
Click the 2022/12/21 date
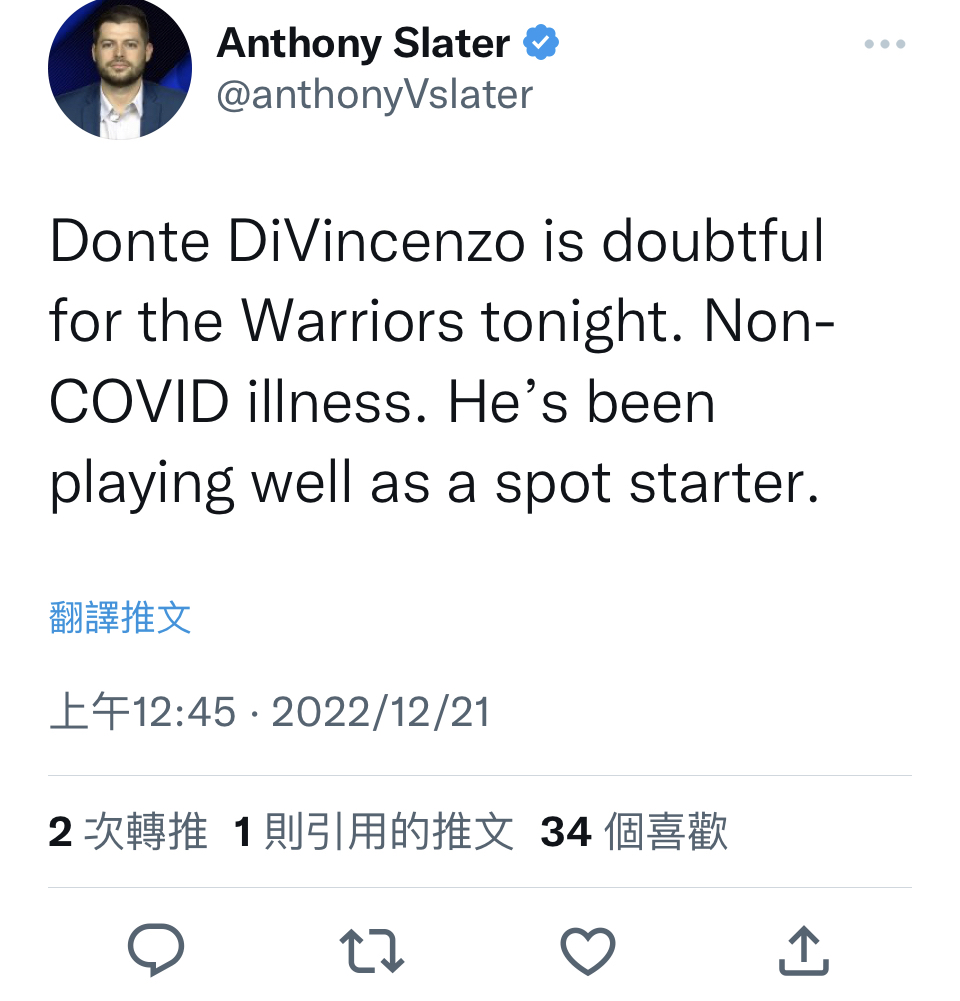pos(381,712)
